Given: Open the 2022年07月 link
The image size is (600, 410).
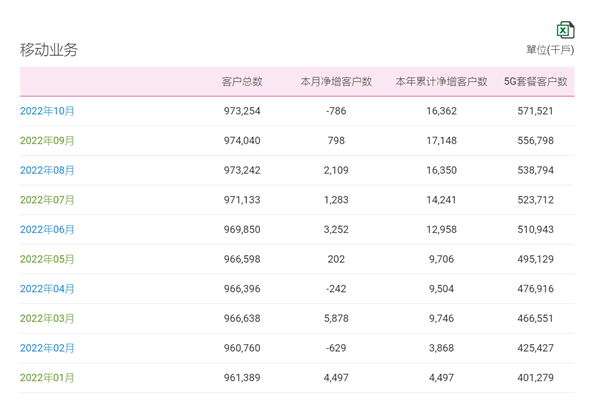Looking at the screenshot, I should pyautogui.click(x=47, y=200).
